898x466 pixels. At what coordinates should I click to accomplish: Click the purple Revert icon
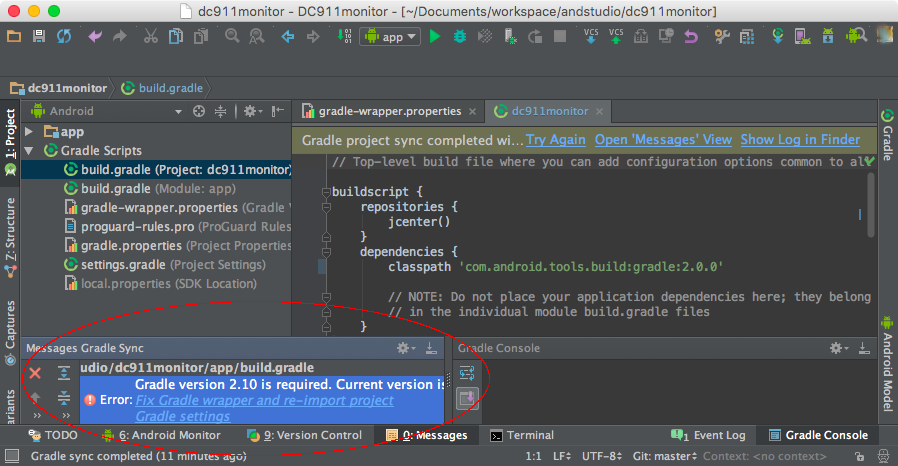tap(691, 37)
